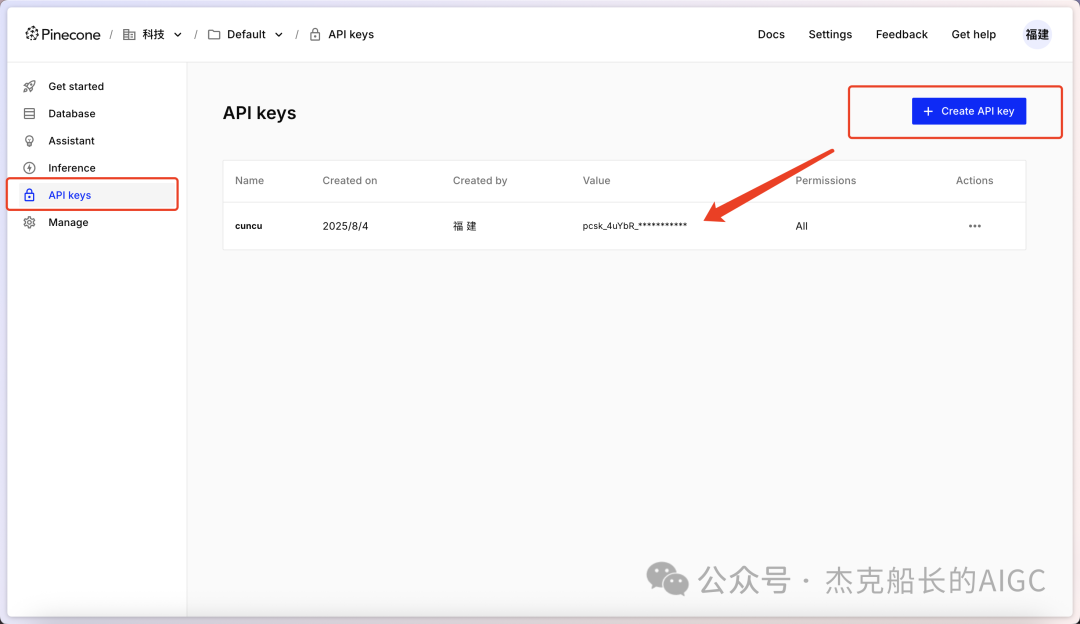1080x624 pixels.
Task: Click the Default project folder icon
Action: [214, 34]
